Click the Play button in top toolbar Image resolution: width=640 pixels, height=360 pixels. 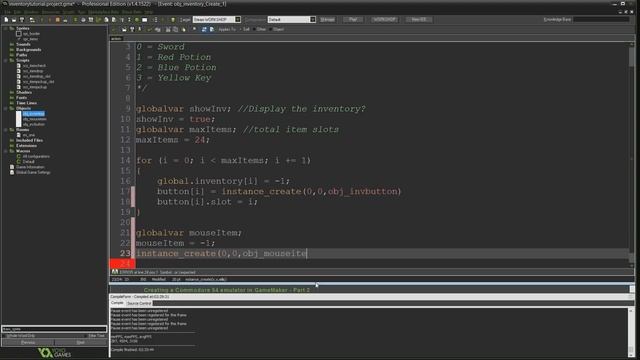tap(353, 20)
